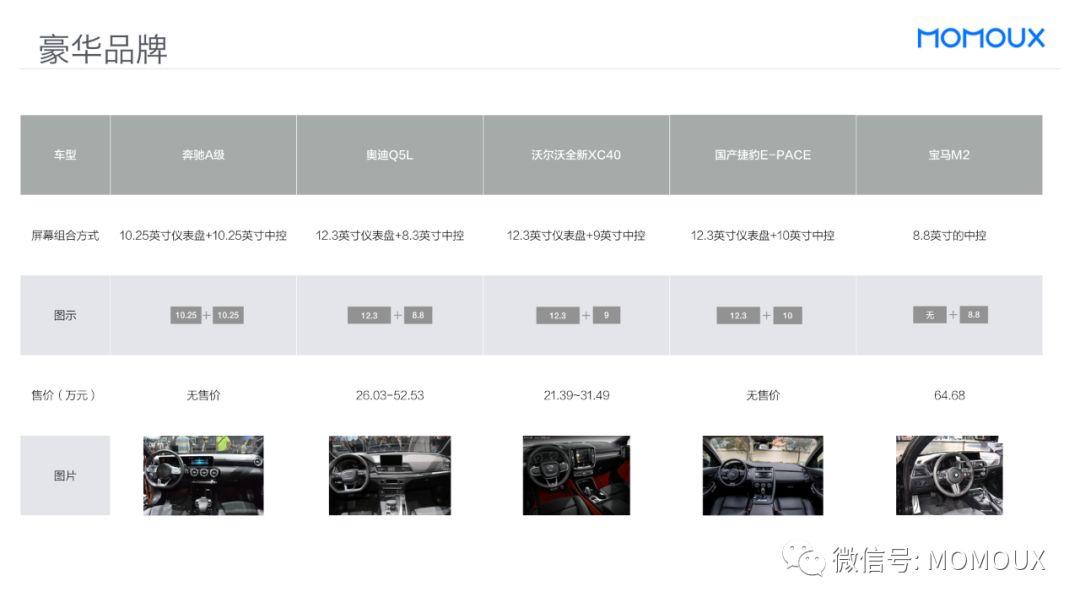
Task: Select the 国产捷豹E-PACE column header
Action: pos(762,155)
